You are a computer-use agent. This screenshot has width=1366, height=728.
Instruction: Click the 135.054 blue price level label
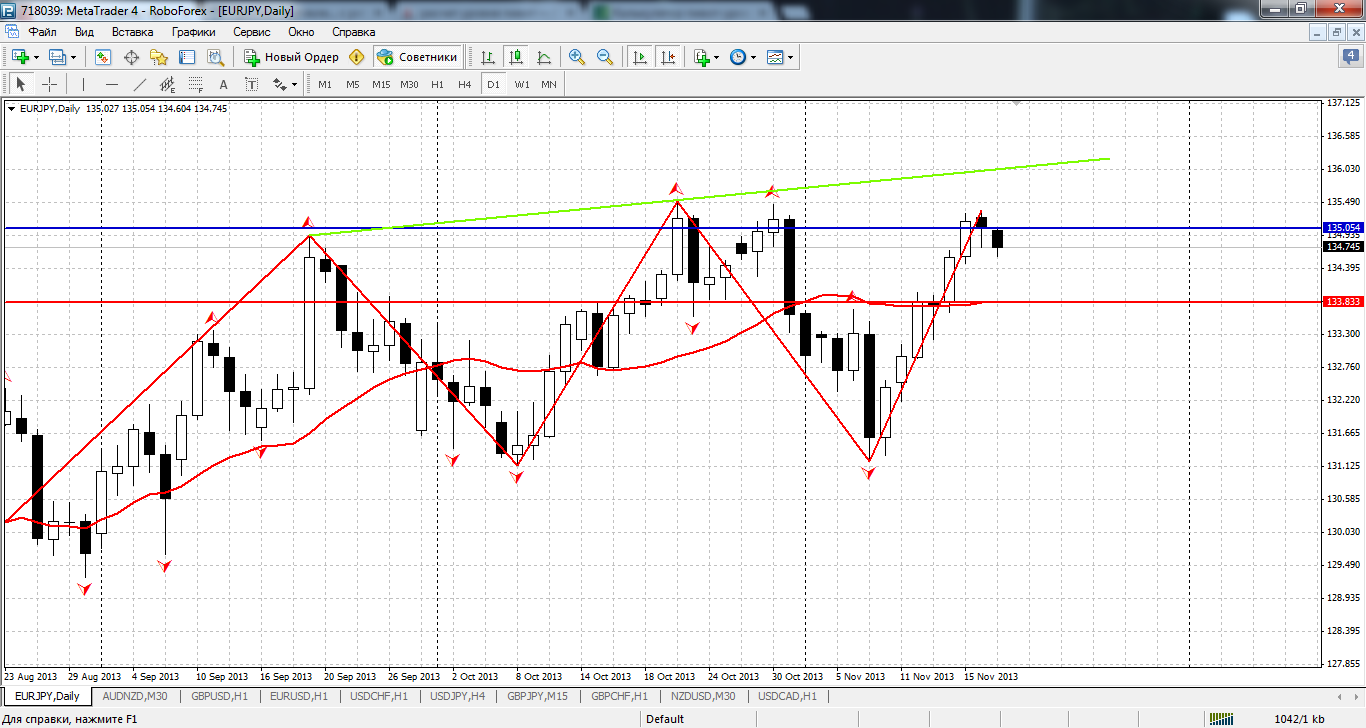(x=1341, y=228)
